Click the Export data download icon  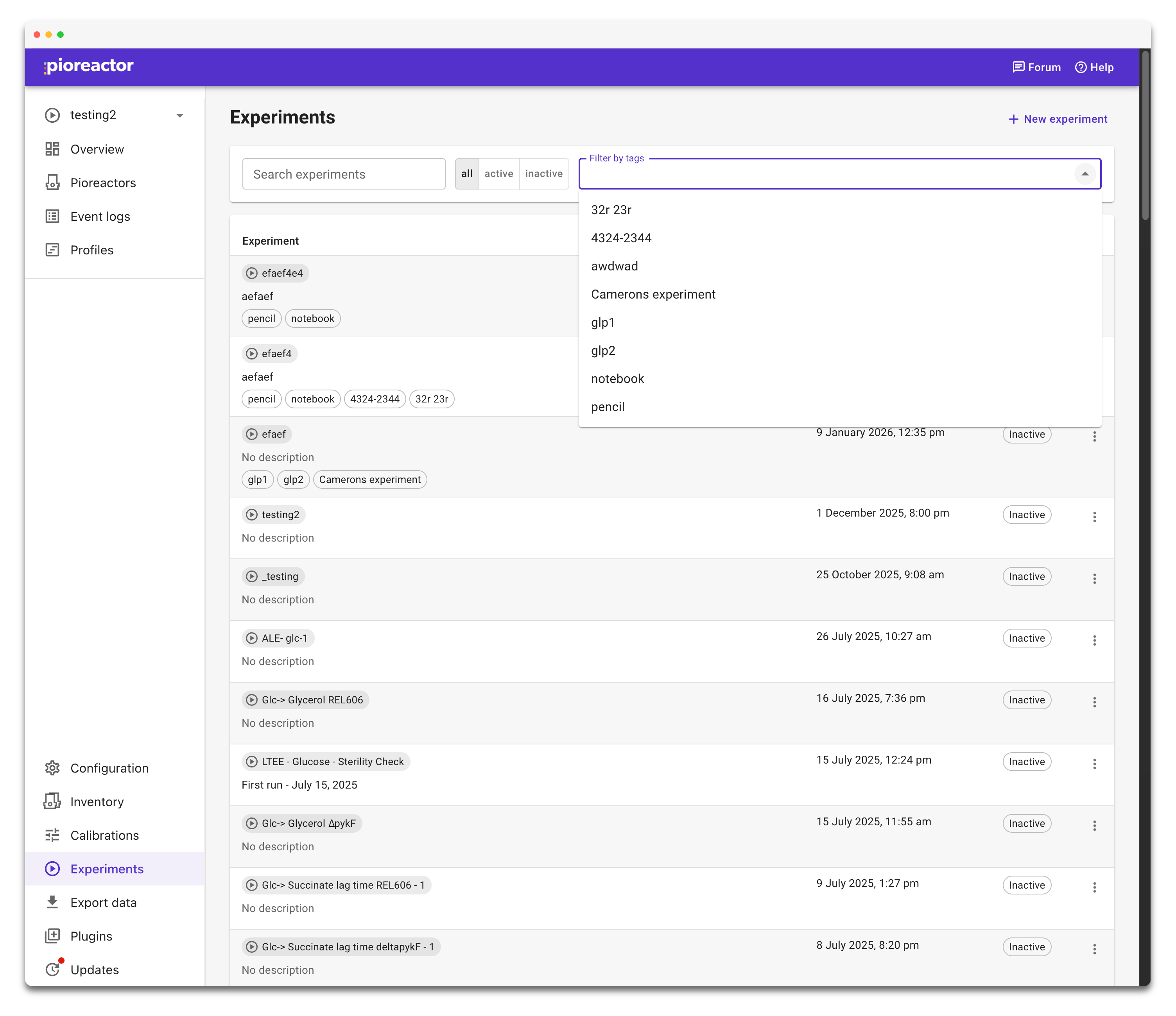(52, 902)
